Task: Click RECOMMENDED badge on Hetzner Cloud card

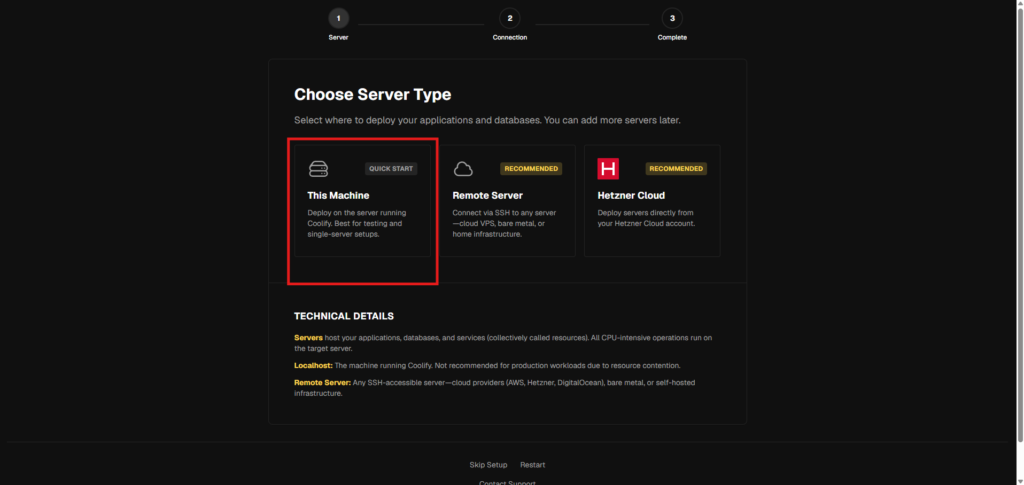Action: [x=677, y=168]
